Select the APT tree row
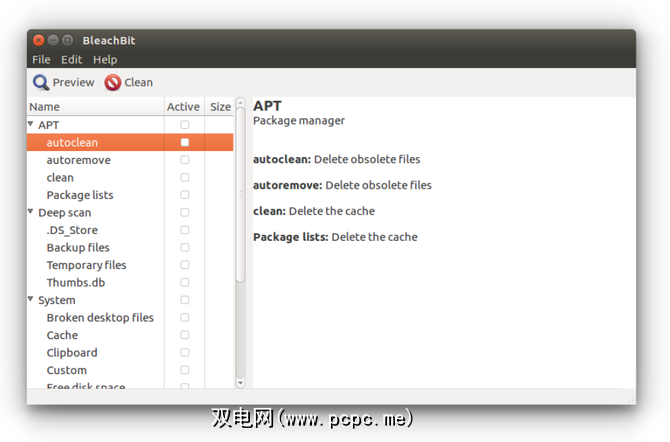 130,125
